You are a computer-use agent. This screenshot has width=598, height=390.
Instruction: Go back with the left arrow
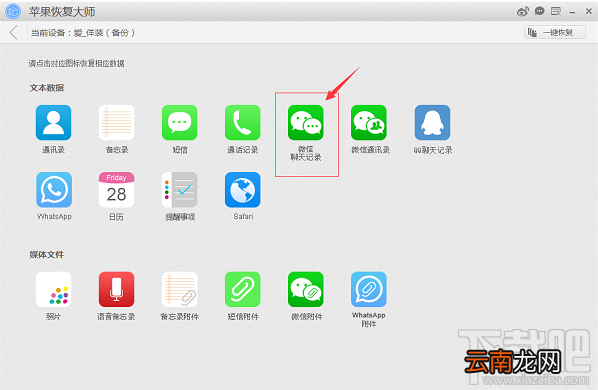coord(14,33)
